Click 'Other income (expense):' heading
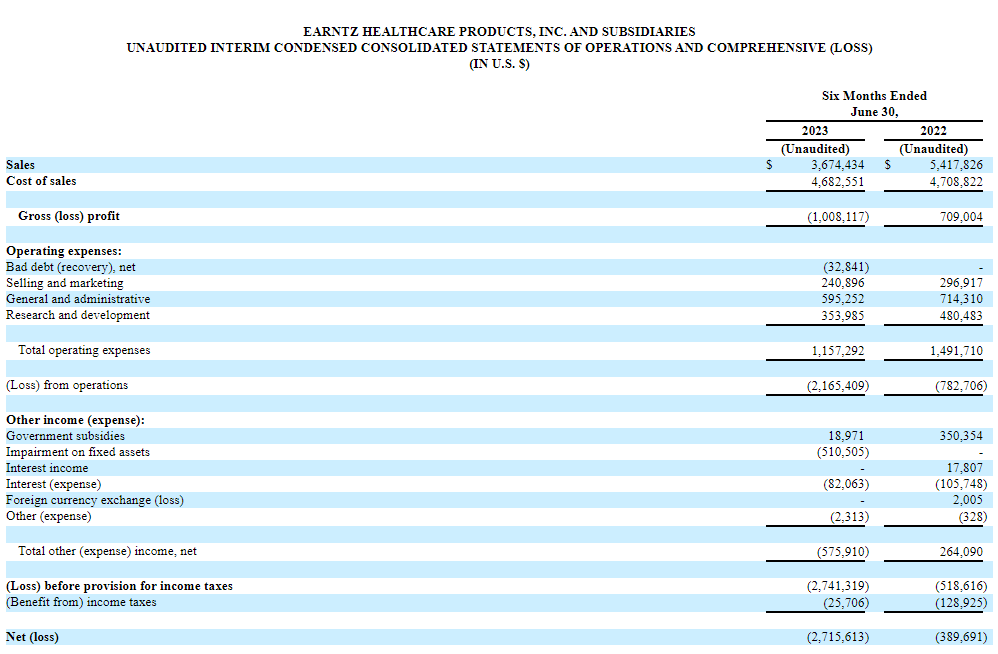Viewport: 998px width, 654px height. point(75,420)
